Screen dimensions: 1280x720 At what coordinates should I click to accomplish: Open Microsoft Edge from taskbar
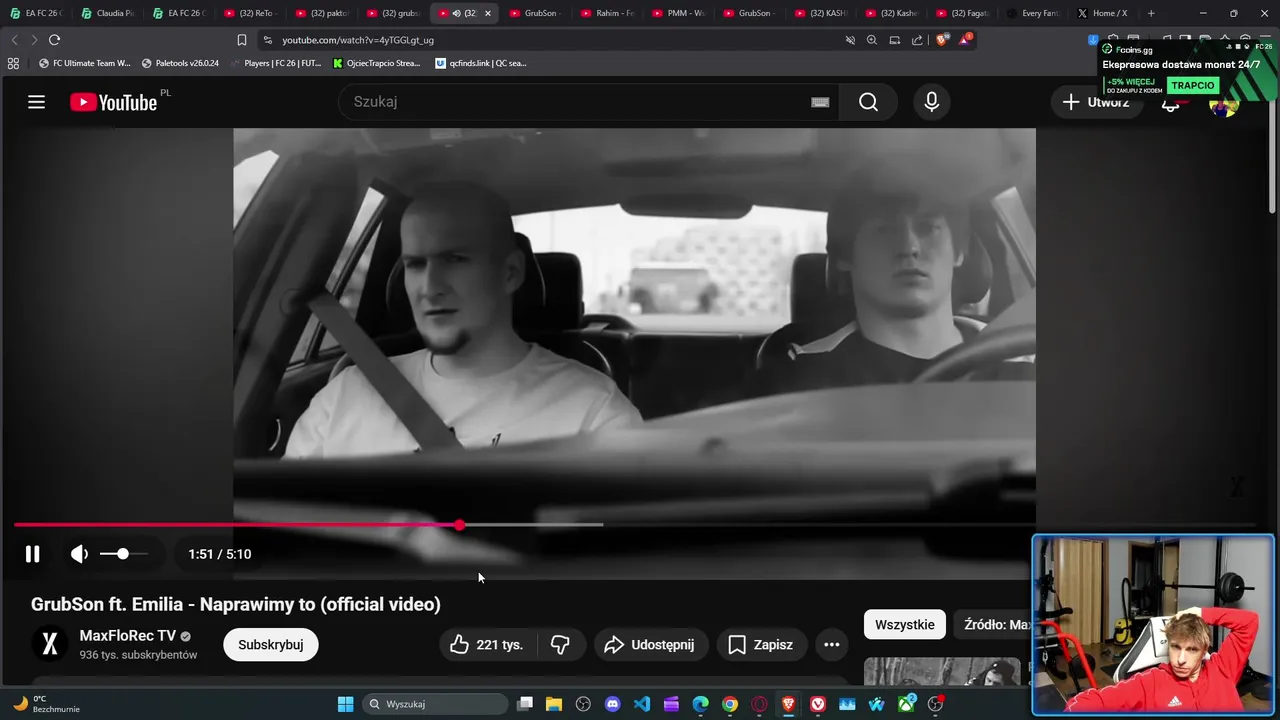coord(701,704)
